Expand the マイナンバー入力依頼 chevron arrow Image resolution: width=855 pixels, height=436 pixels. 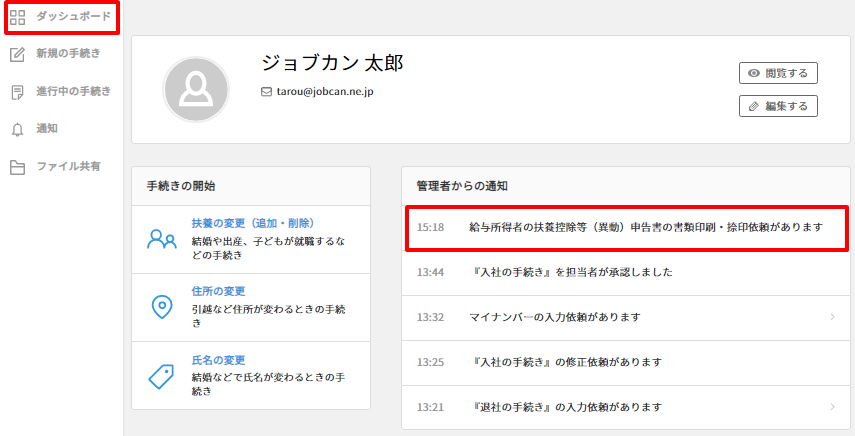(x=832, y=317)
